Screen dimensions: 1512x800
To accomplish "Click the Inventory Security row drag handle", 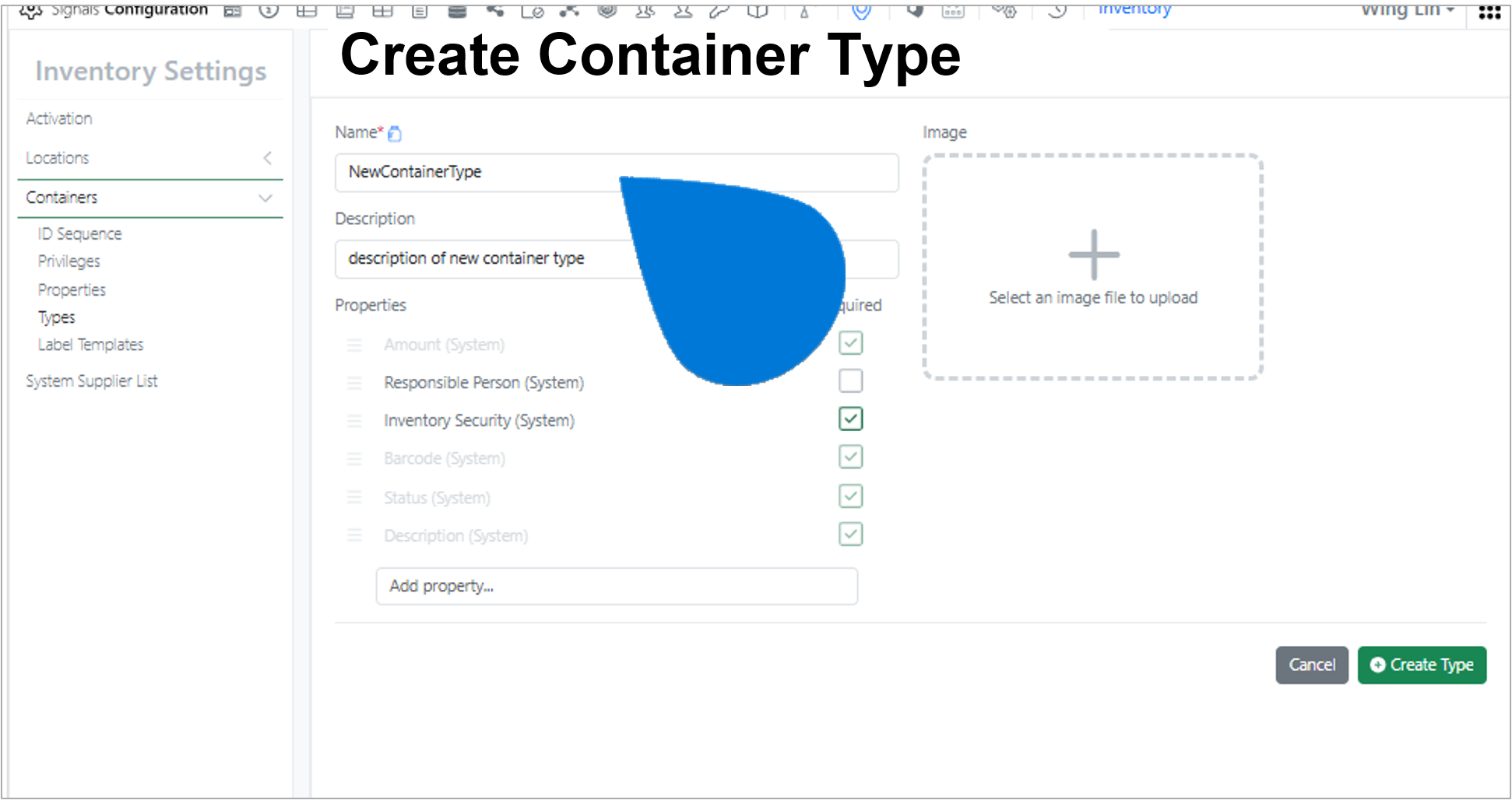I will pyautogui.click(x=354, y=421).
